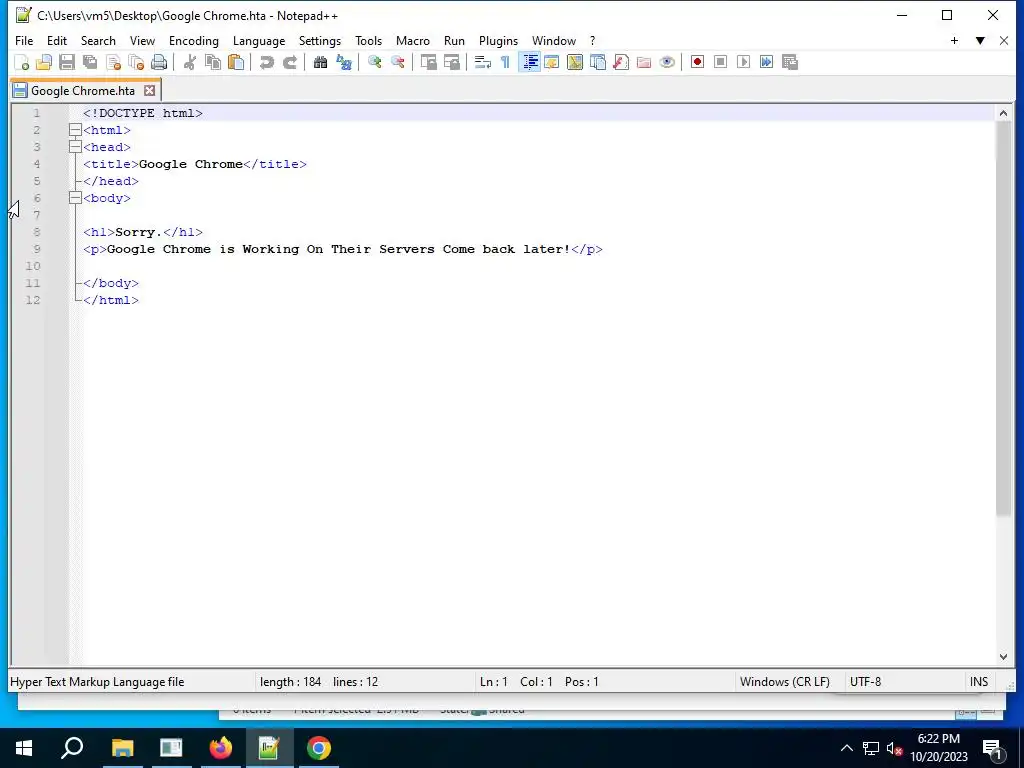Open the Plugins menu
1024x768 pixels.
click(x=498, y=40)
